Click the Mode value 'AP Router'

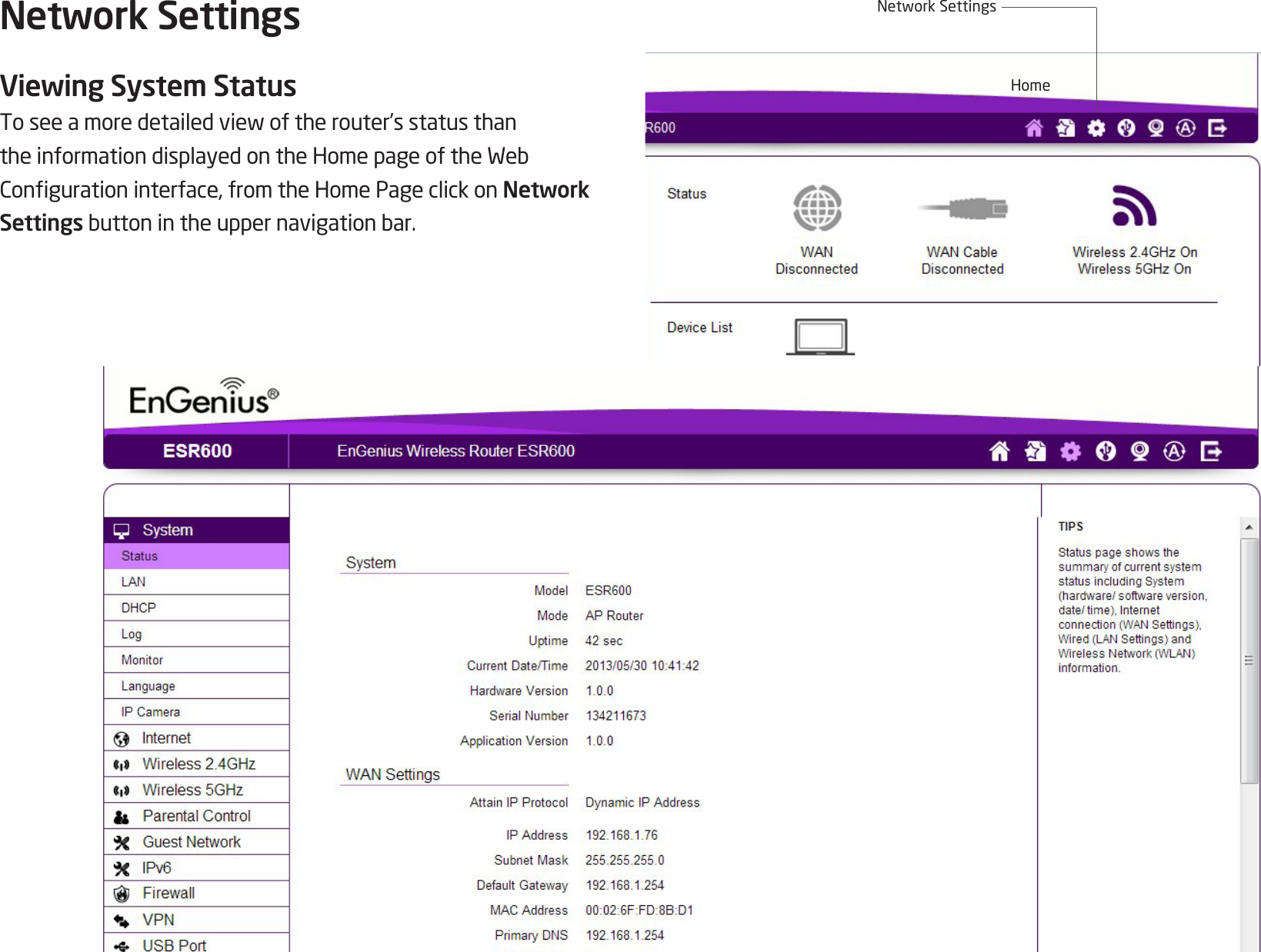tap(614, 616)
